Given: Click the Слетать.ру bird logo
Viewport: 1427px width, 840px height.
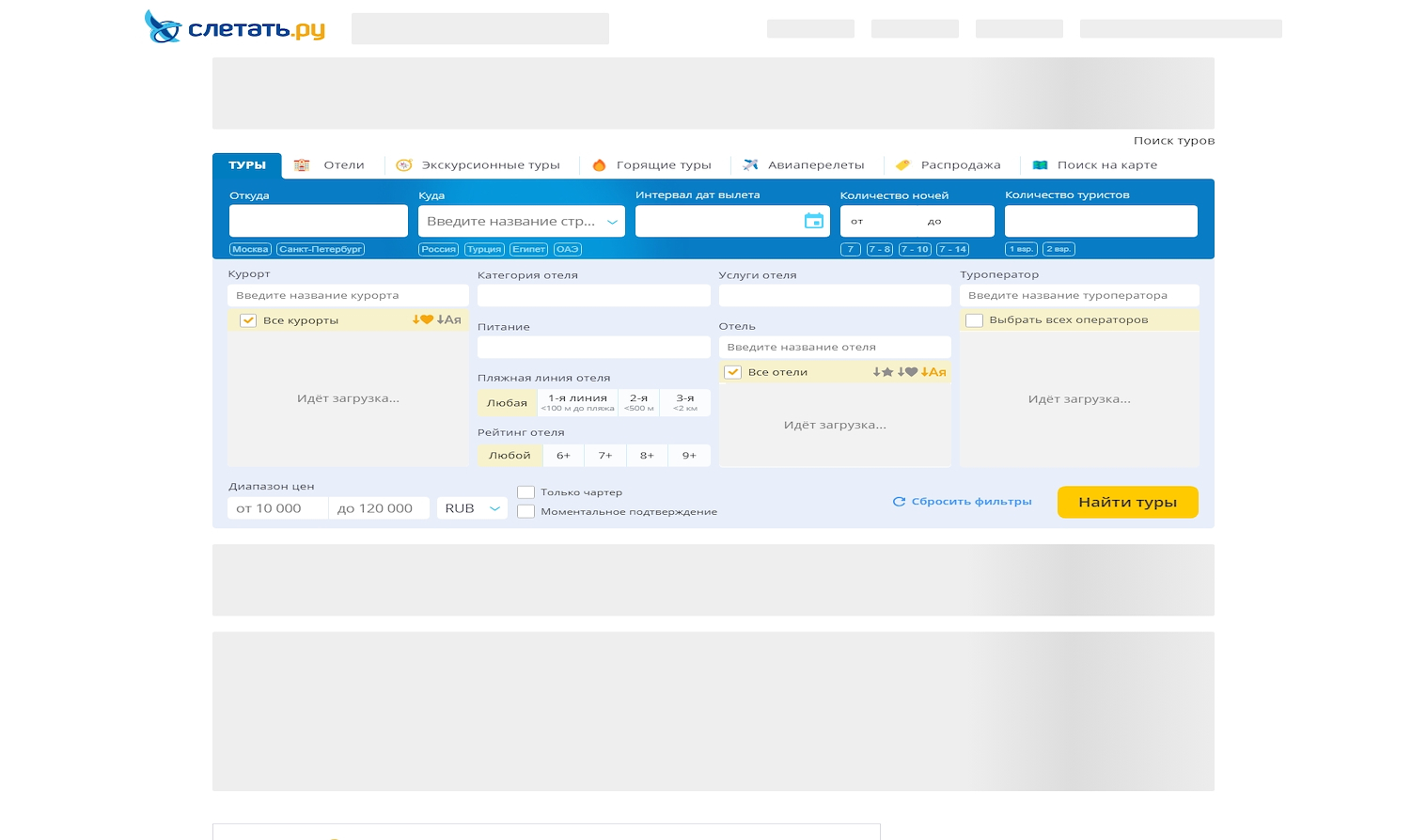Looking at the screenshot, I should (x=162, y=26).
